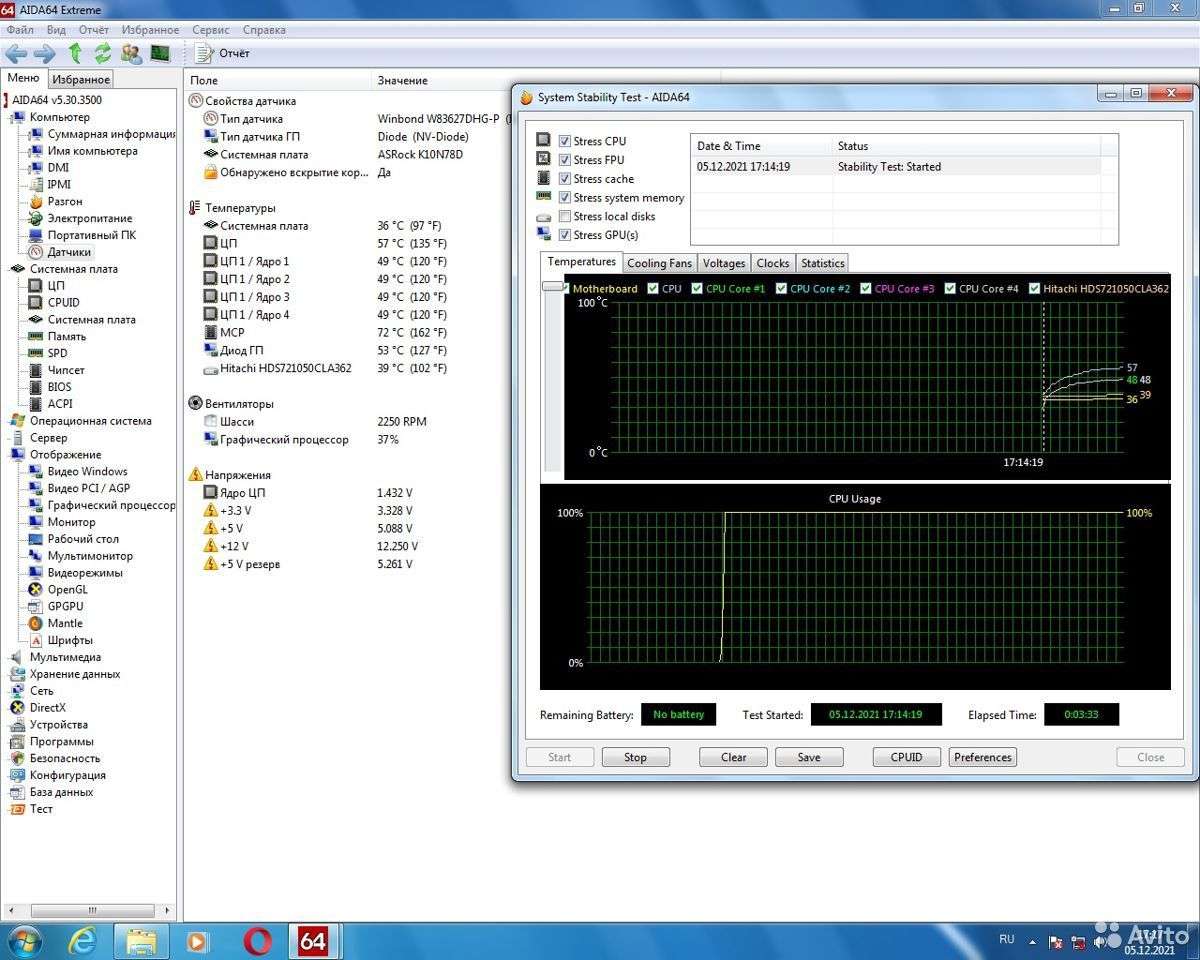Uncheck the CPU Core #3 graph checkbox
Image resolution: width=1200 pixels, height=960 pixels.
pyautogui.click(x=866, y=288)
